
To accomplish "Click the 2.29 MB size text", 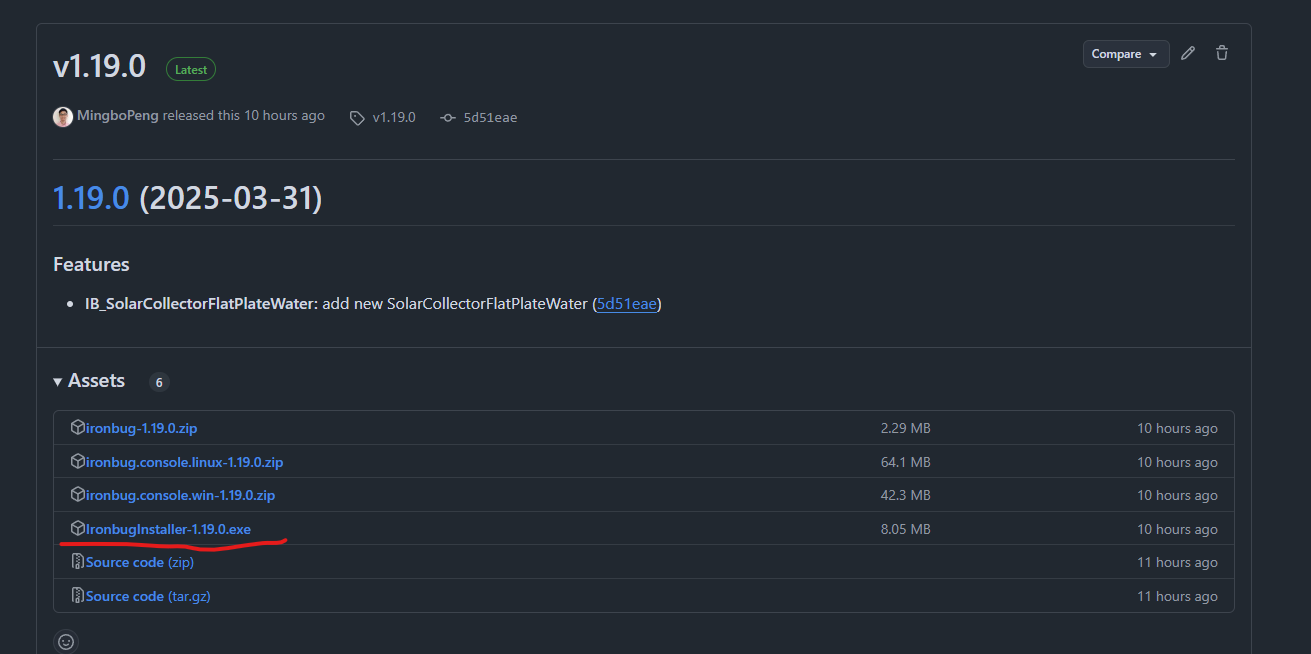I will pyautogui.click(x=905, y=428).
